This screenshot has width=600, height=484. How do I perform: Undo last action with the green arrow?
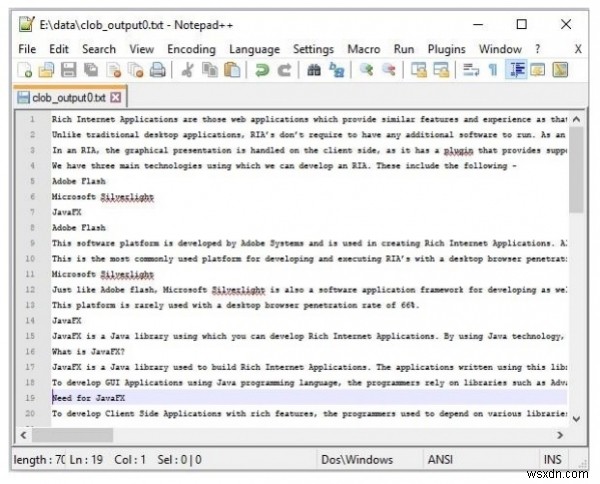point(262,70)
